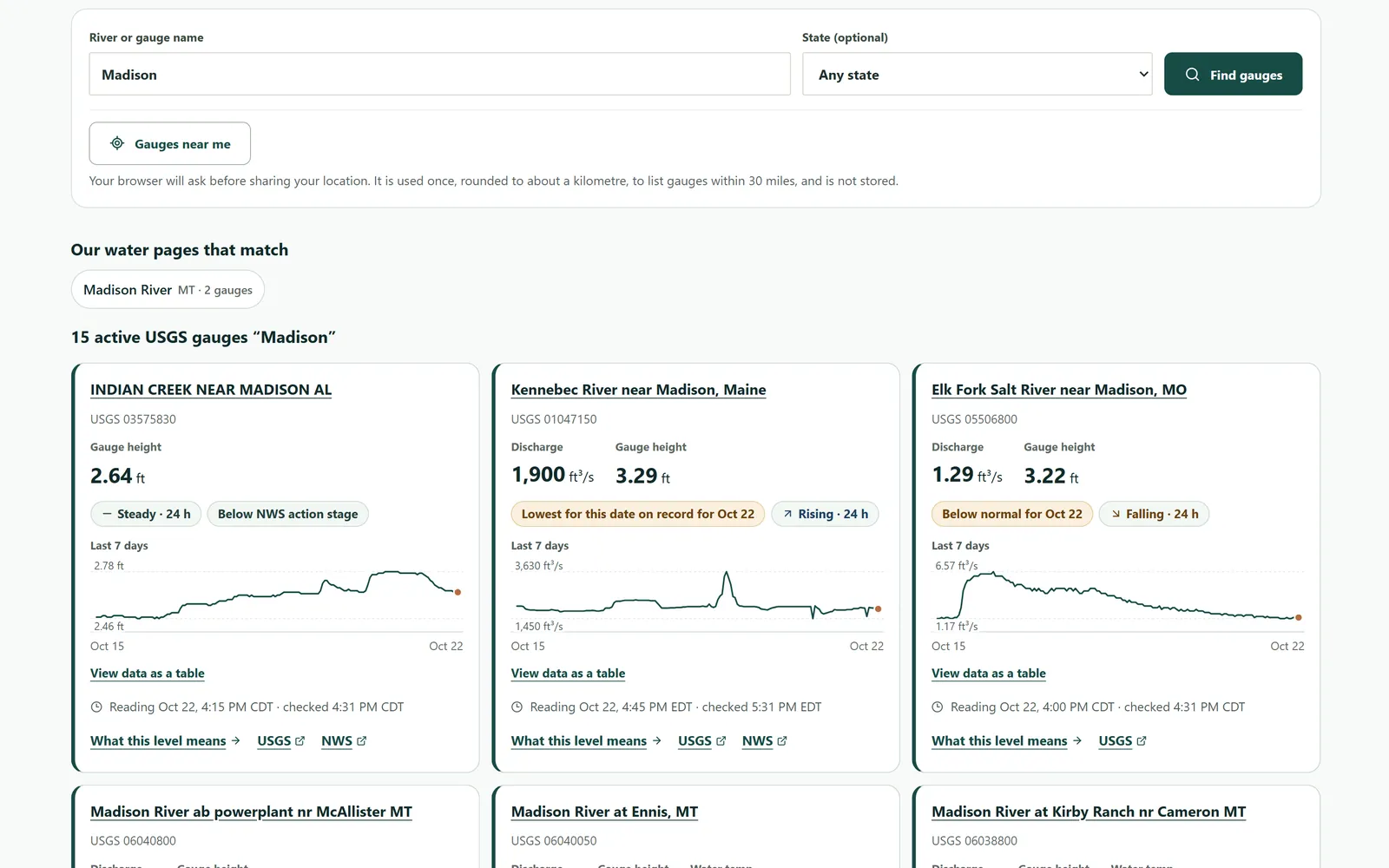This screenshot has width=1389, height=868.
Task: Click clock icon beside Kennebec reading time
Action: (x=517, y=707)
